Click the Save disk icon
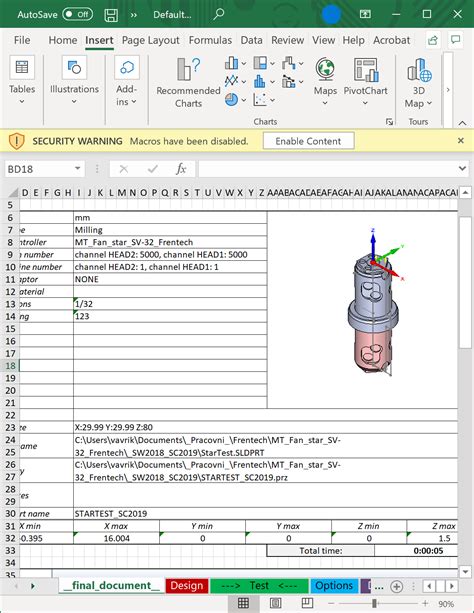 pyautogui.click(x=111, y=15)
